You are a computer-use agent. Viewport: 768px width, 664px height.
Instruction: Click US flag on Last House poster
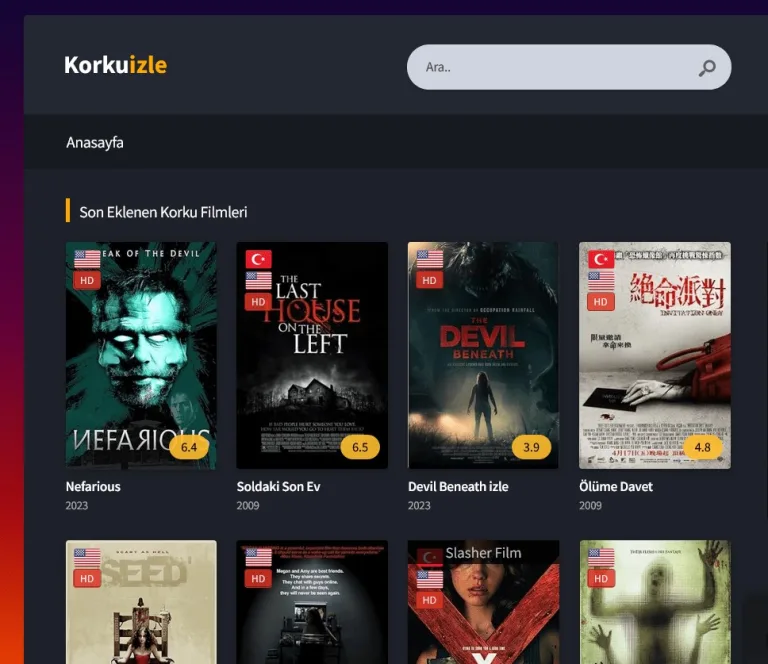pos(259,281)
